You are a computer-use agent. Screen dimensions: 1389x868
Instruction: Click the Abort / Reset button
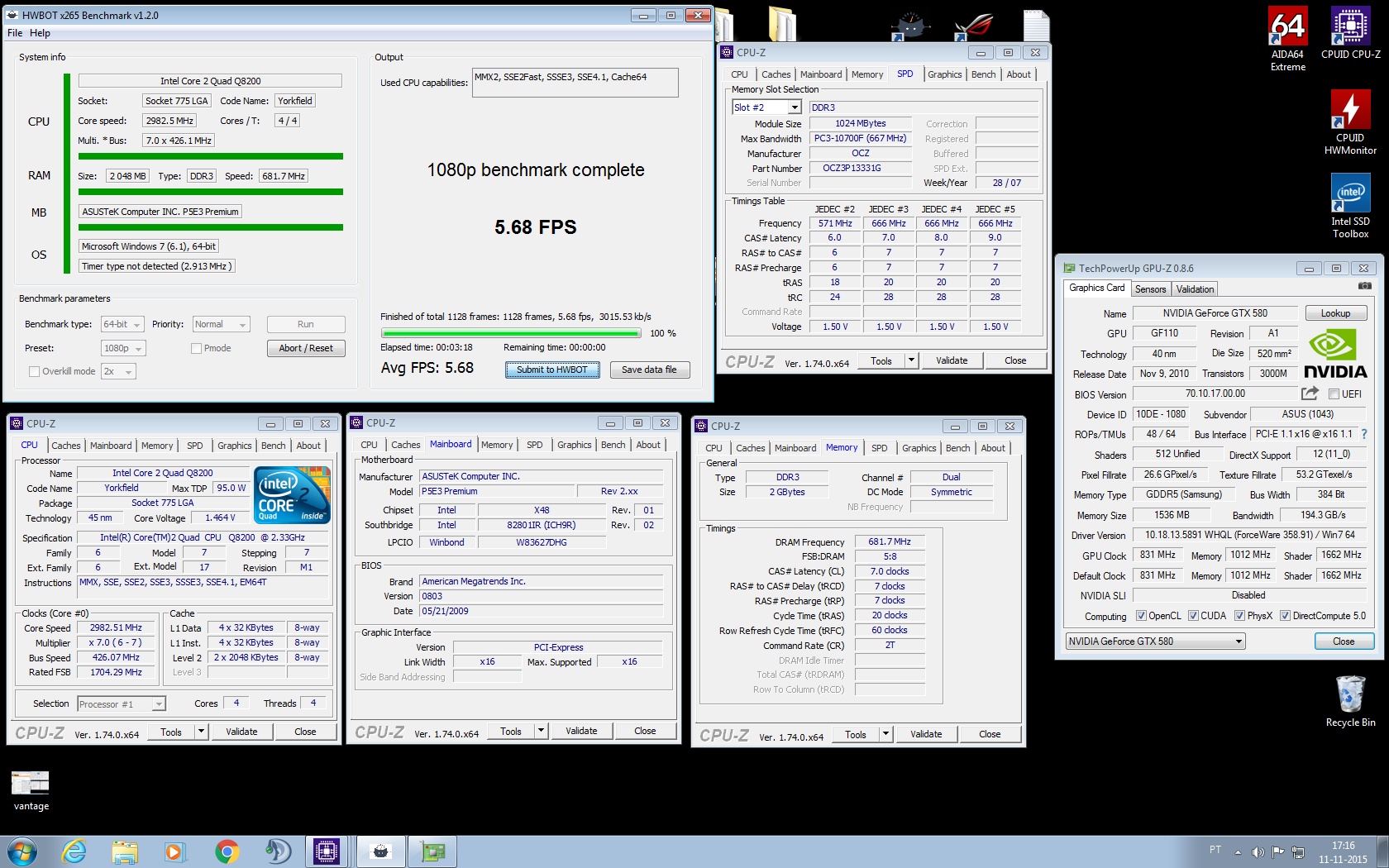[x=306, y=348]
